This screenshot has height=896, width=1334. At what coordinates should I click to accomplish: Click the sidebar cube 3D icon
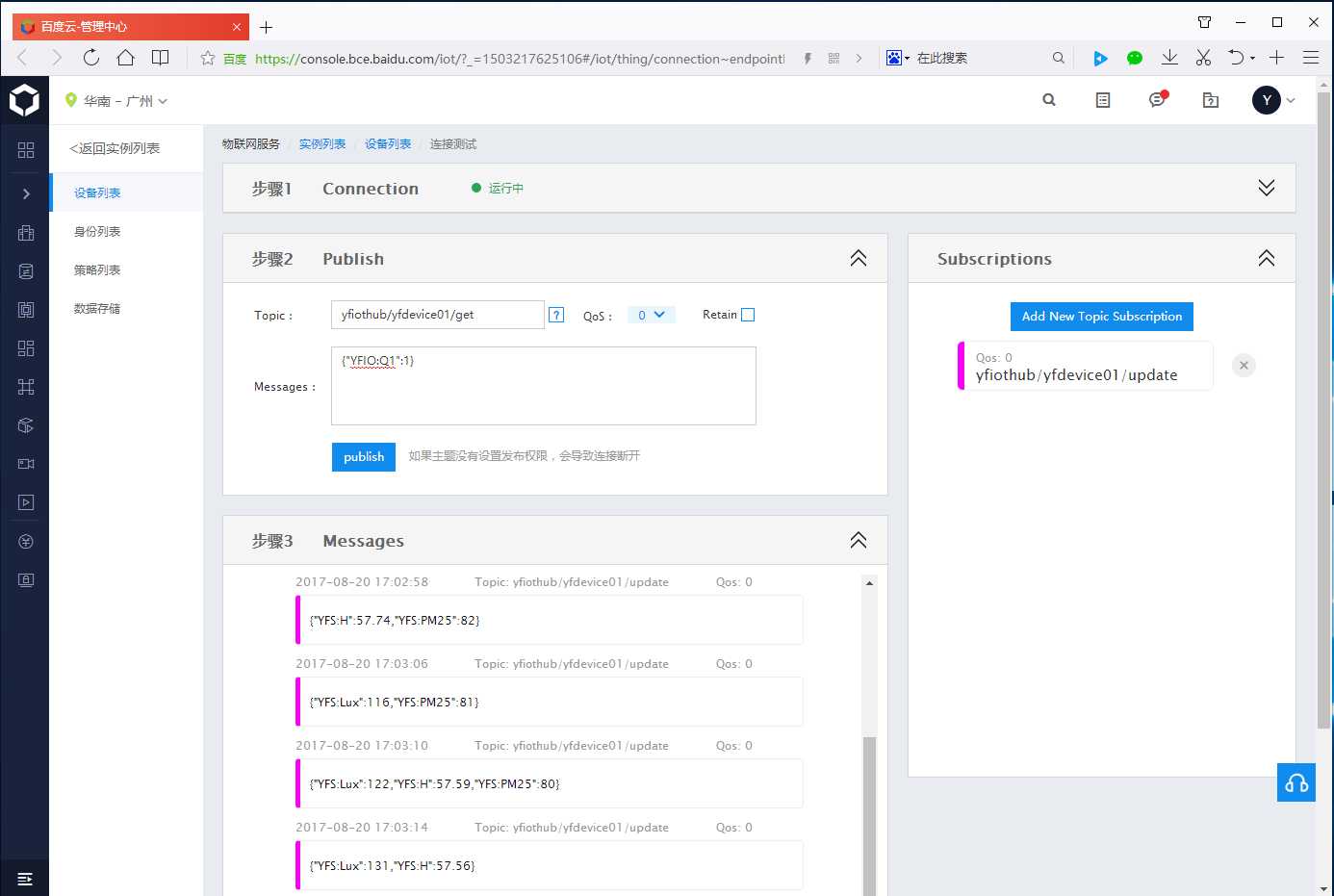(x=26, y=425)
